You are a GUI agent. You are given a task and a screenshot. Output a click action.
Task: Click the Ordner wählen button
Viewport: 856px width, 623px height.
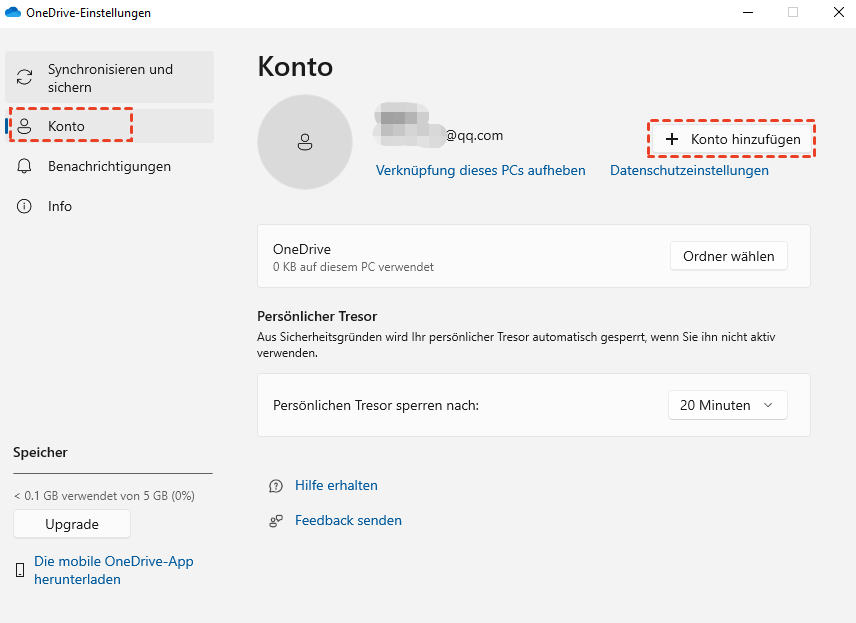click(x=728, y=256)
